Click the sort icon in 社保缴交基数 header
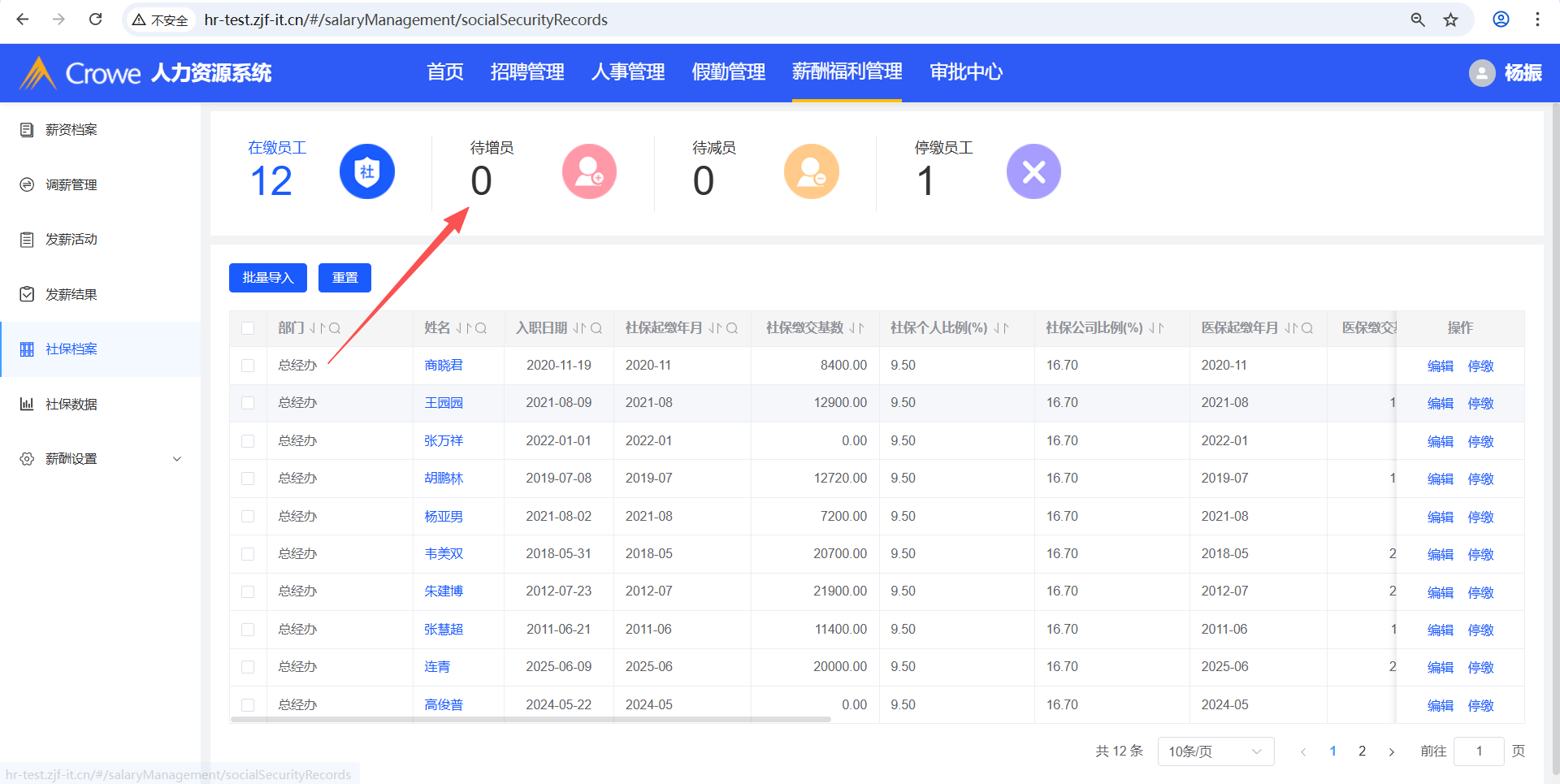 pyautogui.click(x=856, y=328)
